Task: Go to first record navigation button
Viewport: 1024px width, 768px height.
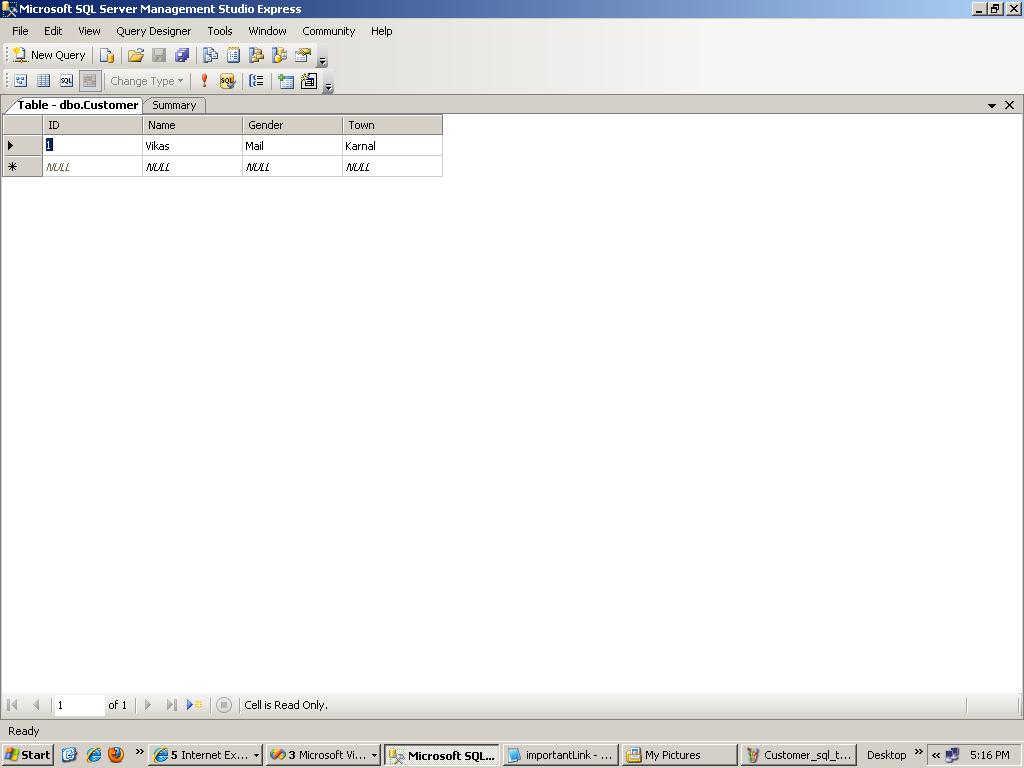Action: pos(12,705)
